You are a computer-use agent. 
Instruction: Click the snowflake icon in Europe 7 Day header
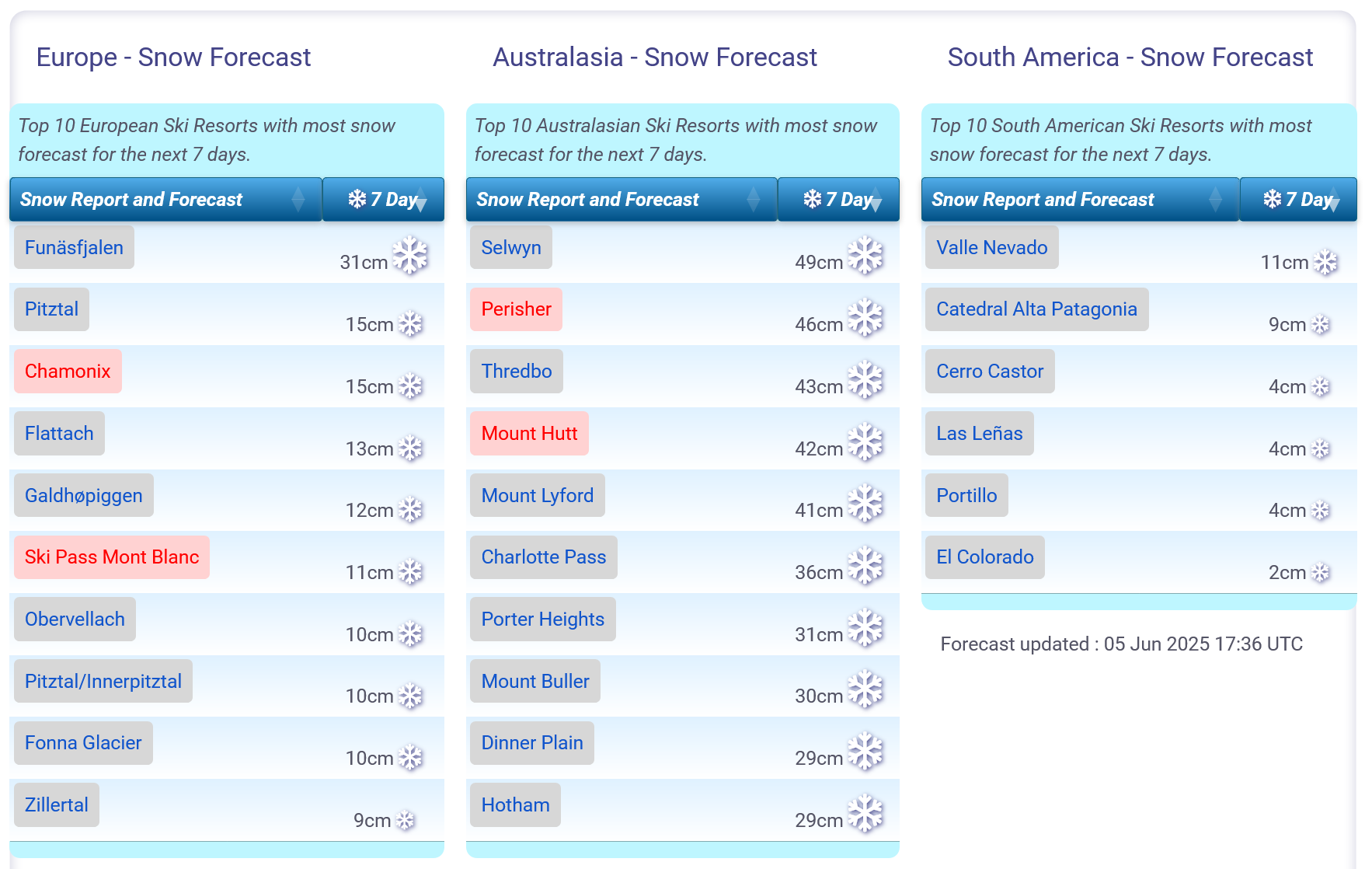pyautogui.click(x=357, y=199)
